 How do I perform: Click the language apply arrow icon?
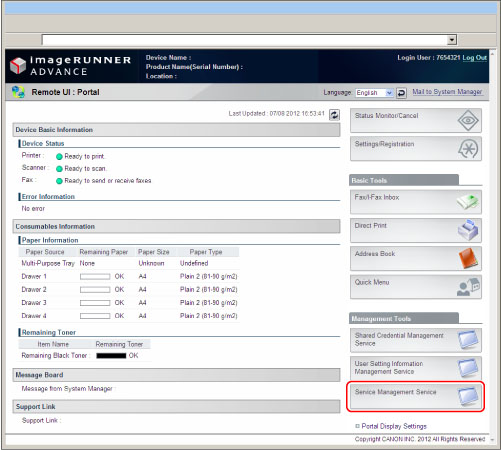click(x=401, y=93)
